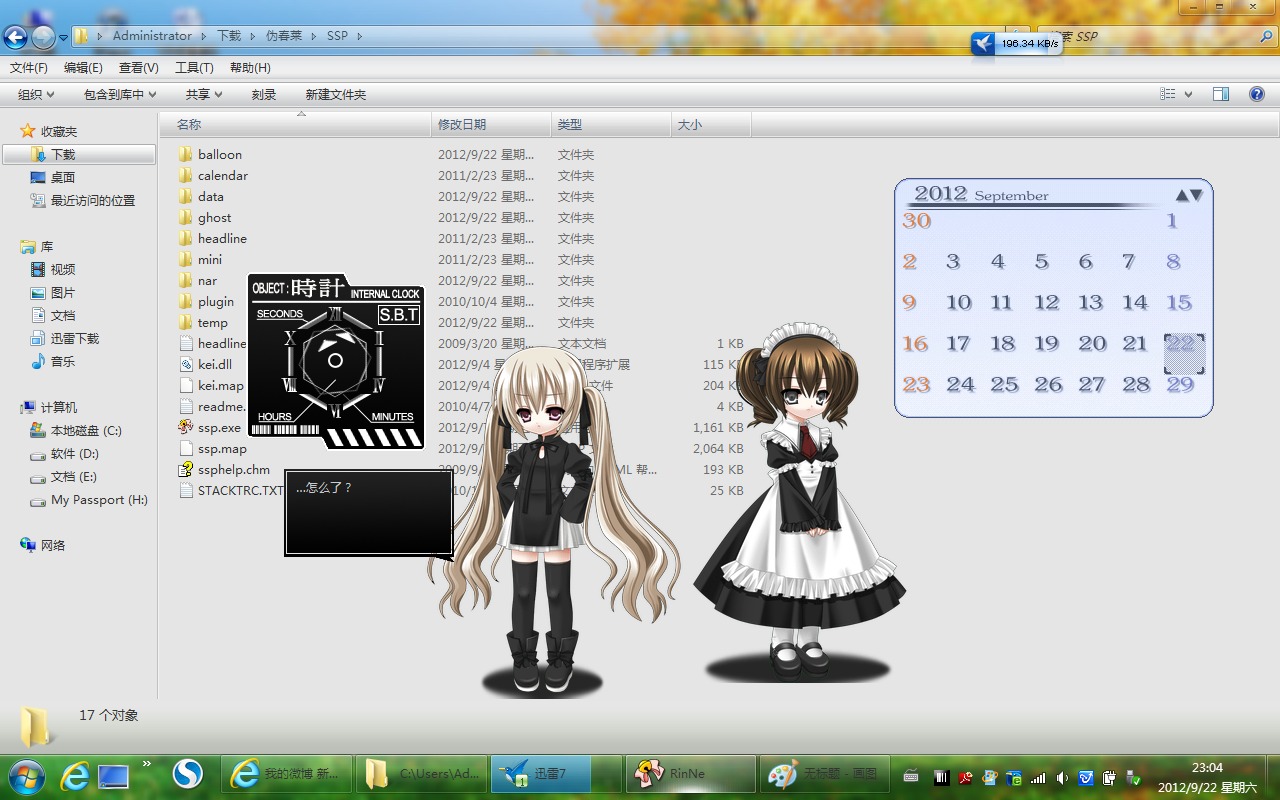This screenshot has height=800, width=1280.
Task: Select 音乐 library in navigation pane
Action: (63, 362)
